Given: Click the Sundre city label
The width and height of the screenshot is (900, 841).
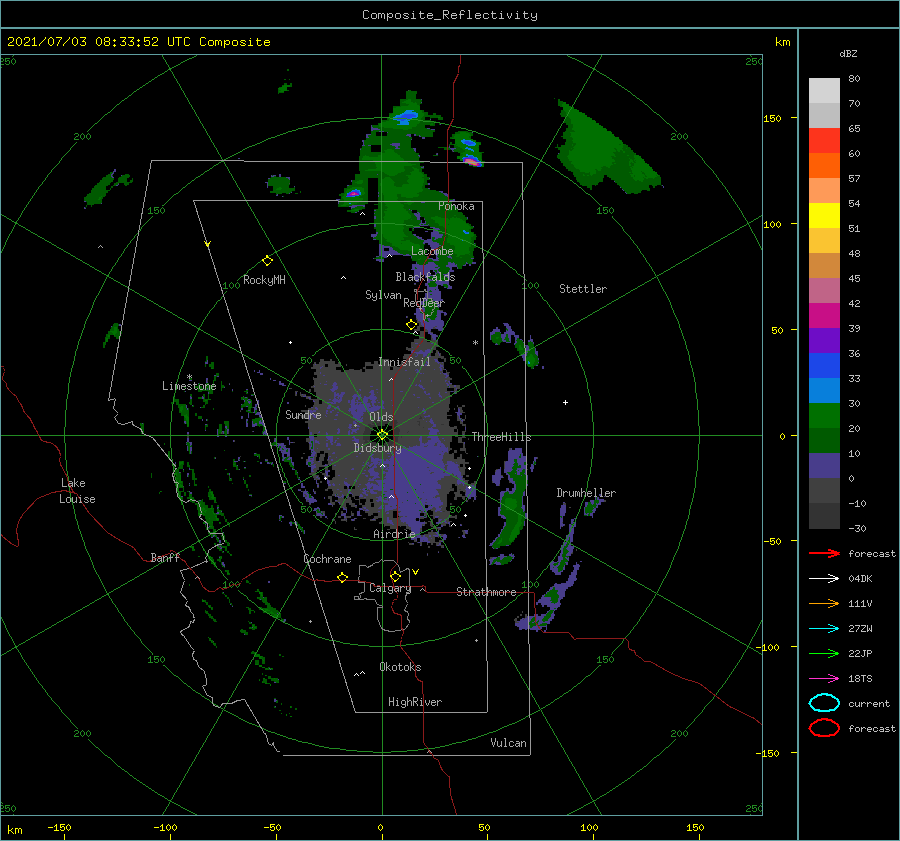Looking at the screenshot, I should [x=303, y=414].
